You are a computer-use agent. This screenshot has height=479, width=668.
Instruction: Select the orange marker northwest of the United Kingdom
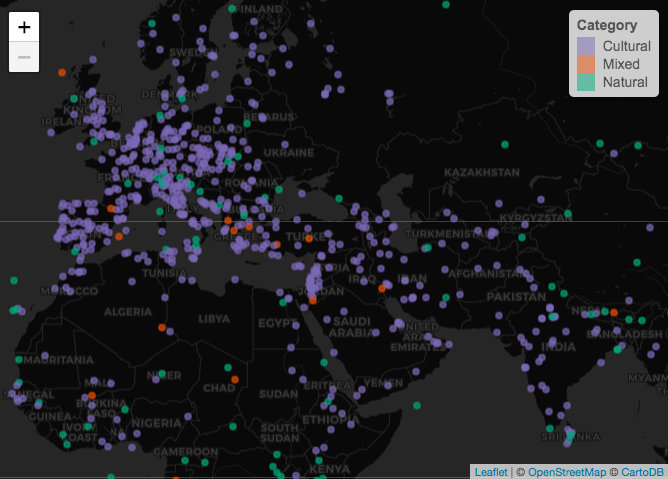pyautogui.click(x=62, y=72)
